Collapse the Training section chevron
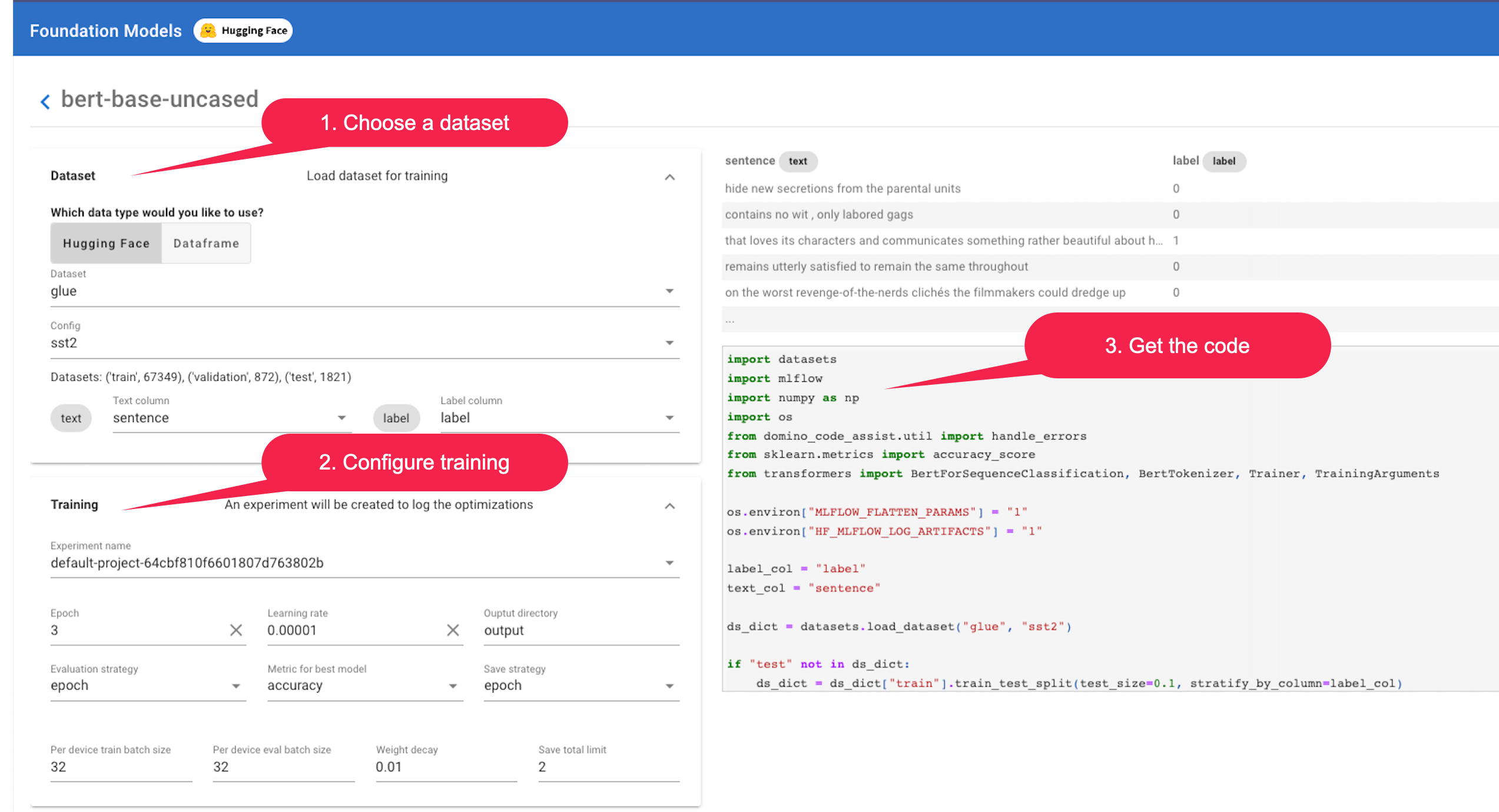 pos(669,505)
